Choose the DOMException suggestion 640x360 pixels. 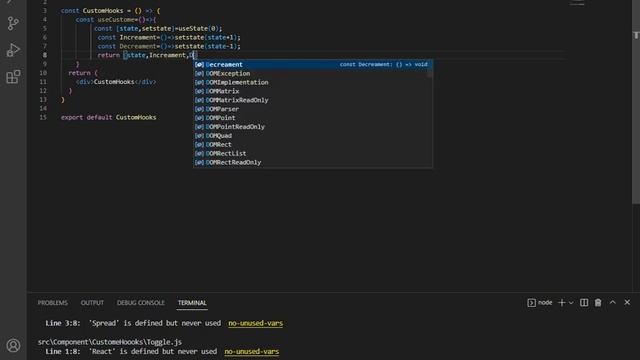coord(312,73)
